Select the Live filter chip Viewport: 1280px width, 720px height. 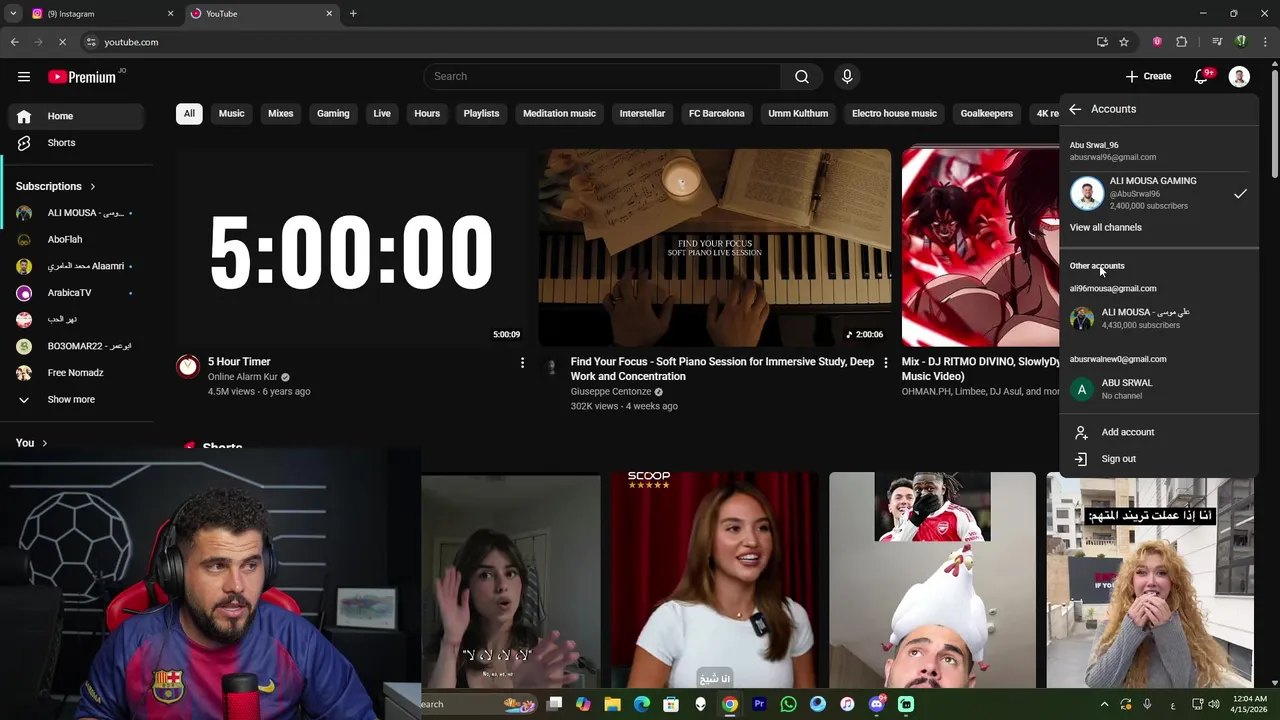point(382,113)
